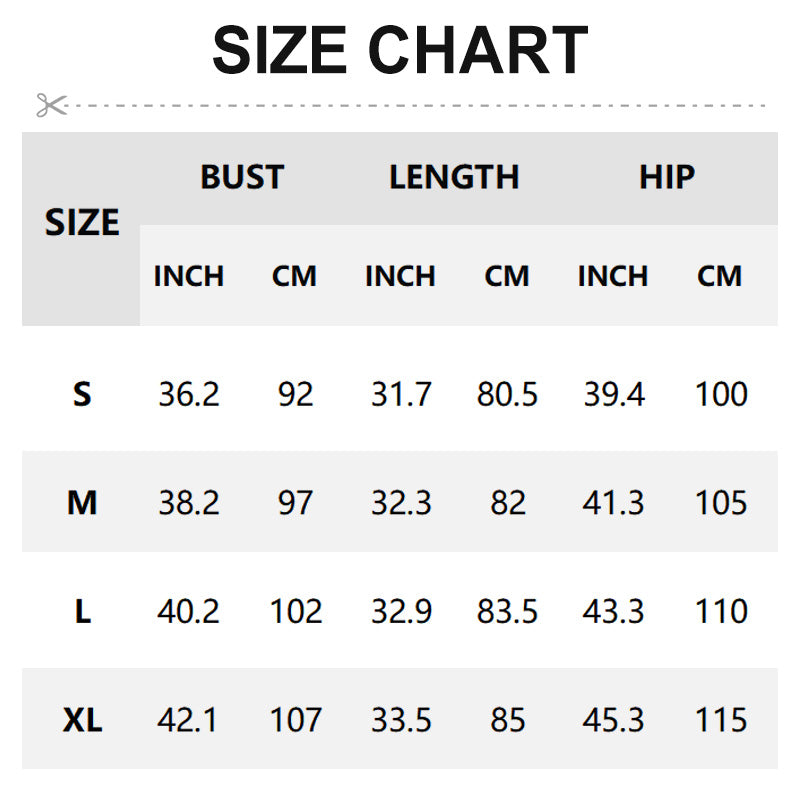The height and width of the screenshot is (800, 800).
Task: Select the 36.2 bust inch cell
Action: tap(189, 394)
